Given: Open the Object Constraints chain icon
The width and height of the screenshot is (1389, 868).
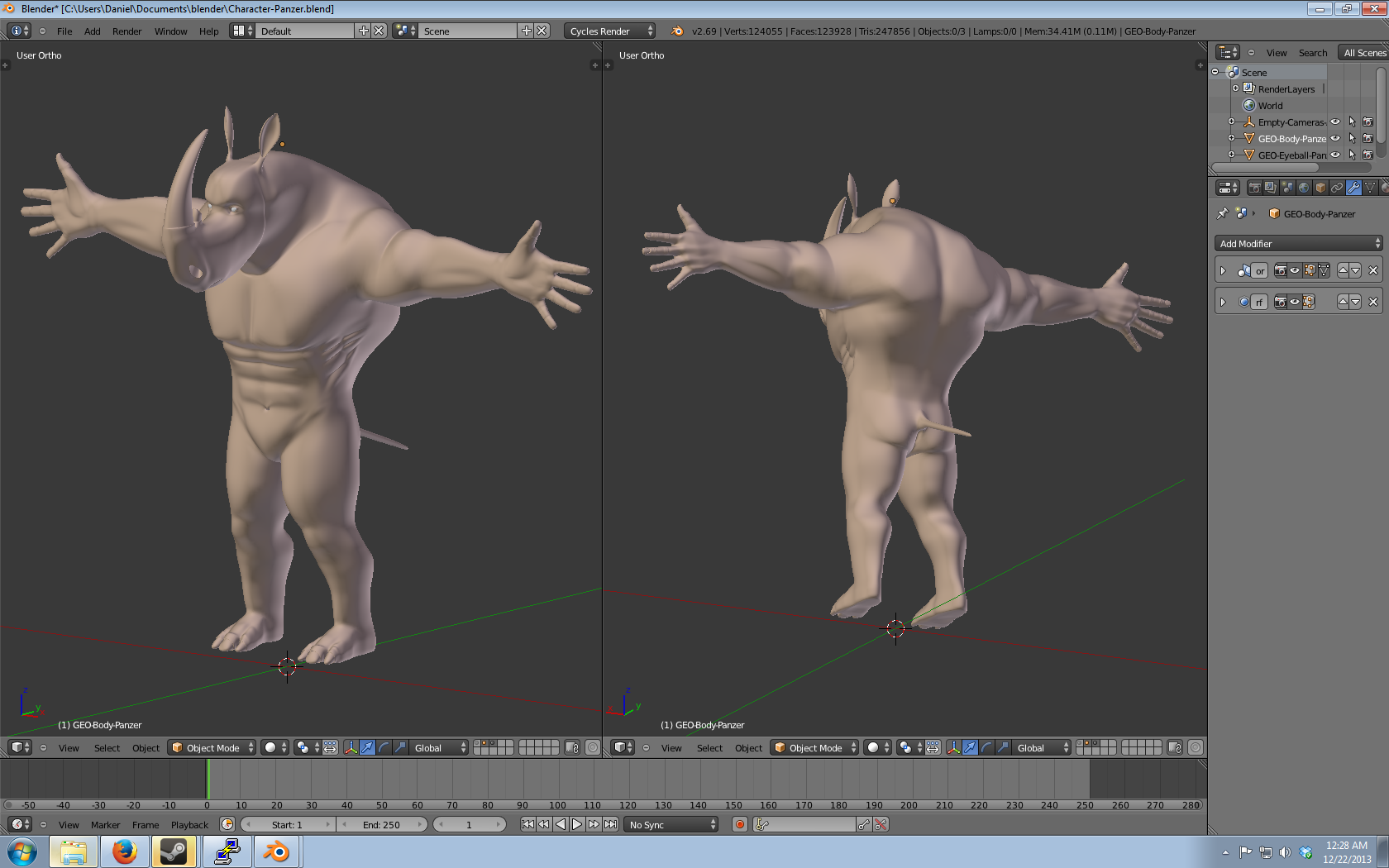Looking at the screenshot, I should coord(1337,188).
